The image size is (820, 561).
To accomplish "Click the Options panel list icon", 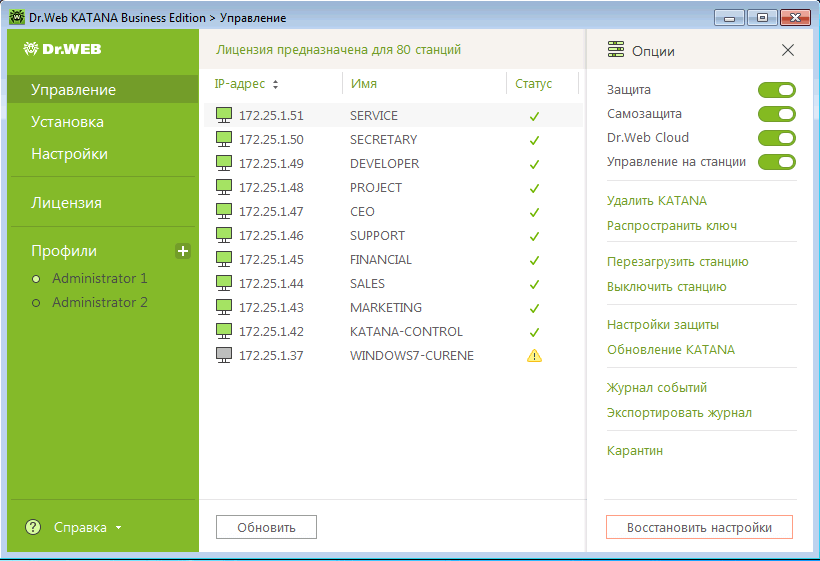I will pyautogui.click(x=616, y=50).
